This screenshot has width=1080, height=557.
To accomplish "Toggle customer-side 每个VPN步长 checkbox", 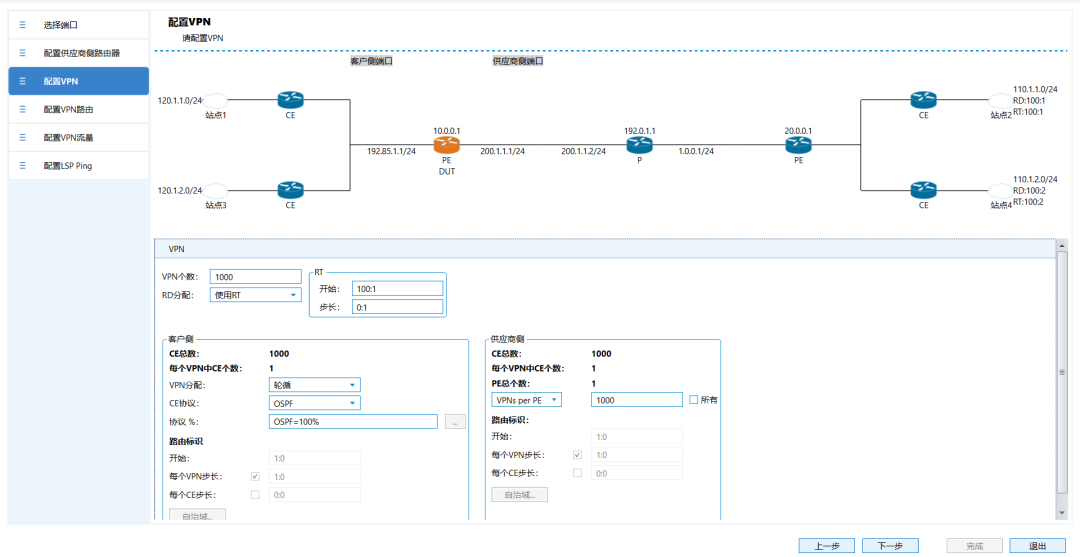I will [x=255, y=477].
